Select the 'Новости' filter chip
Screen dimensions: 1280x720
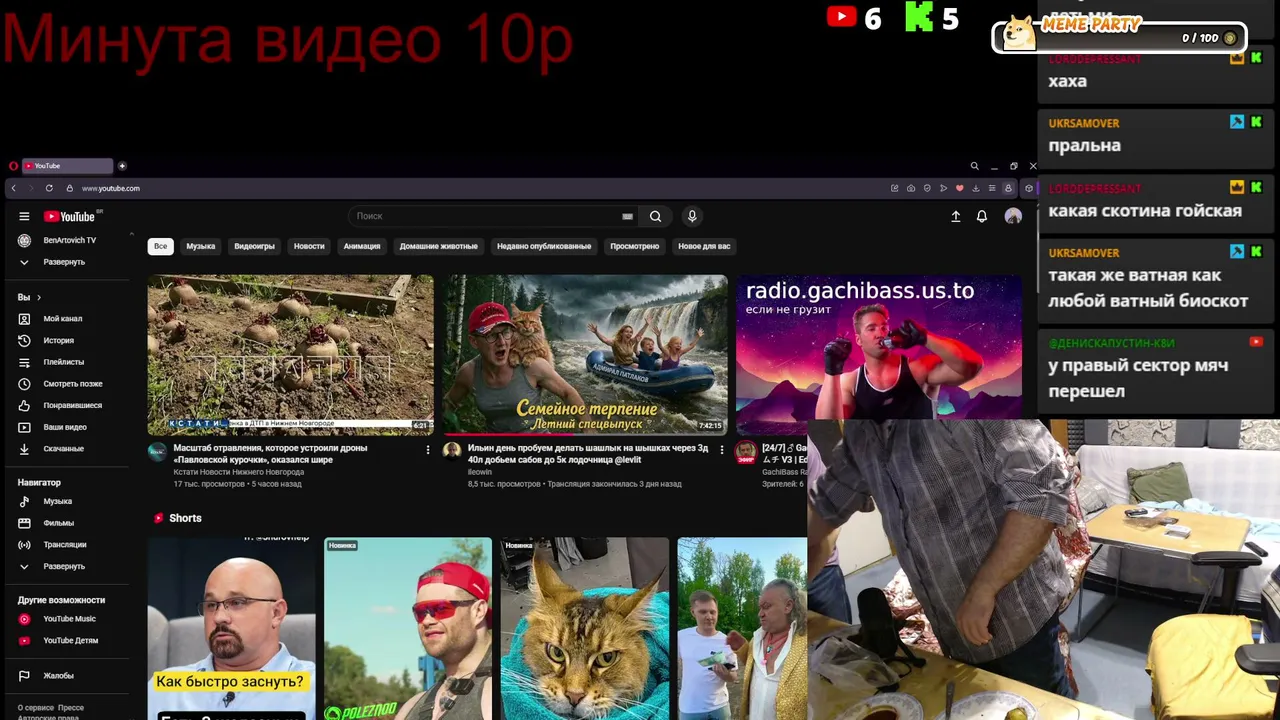pyautogui.click(x=309, y=246)
